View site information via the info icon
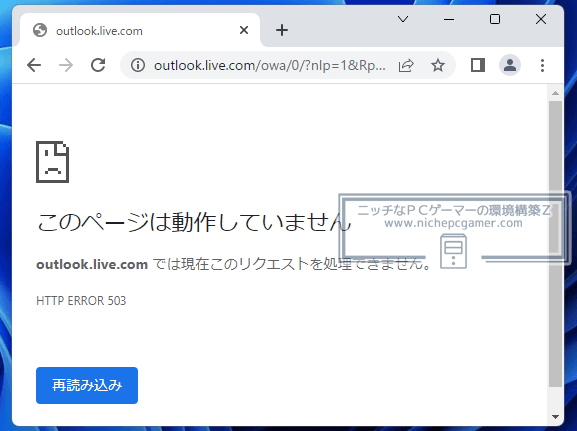This screenshot has height=431, width=577. [138, 66]
